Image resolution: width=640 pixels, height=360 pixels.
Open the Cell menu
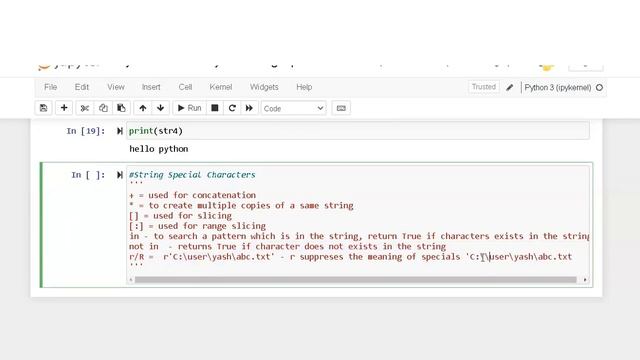point(185,87)
